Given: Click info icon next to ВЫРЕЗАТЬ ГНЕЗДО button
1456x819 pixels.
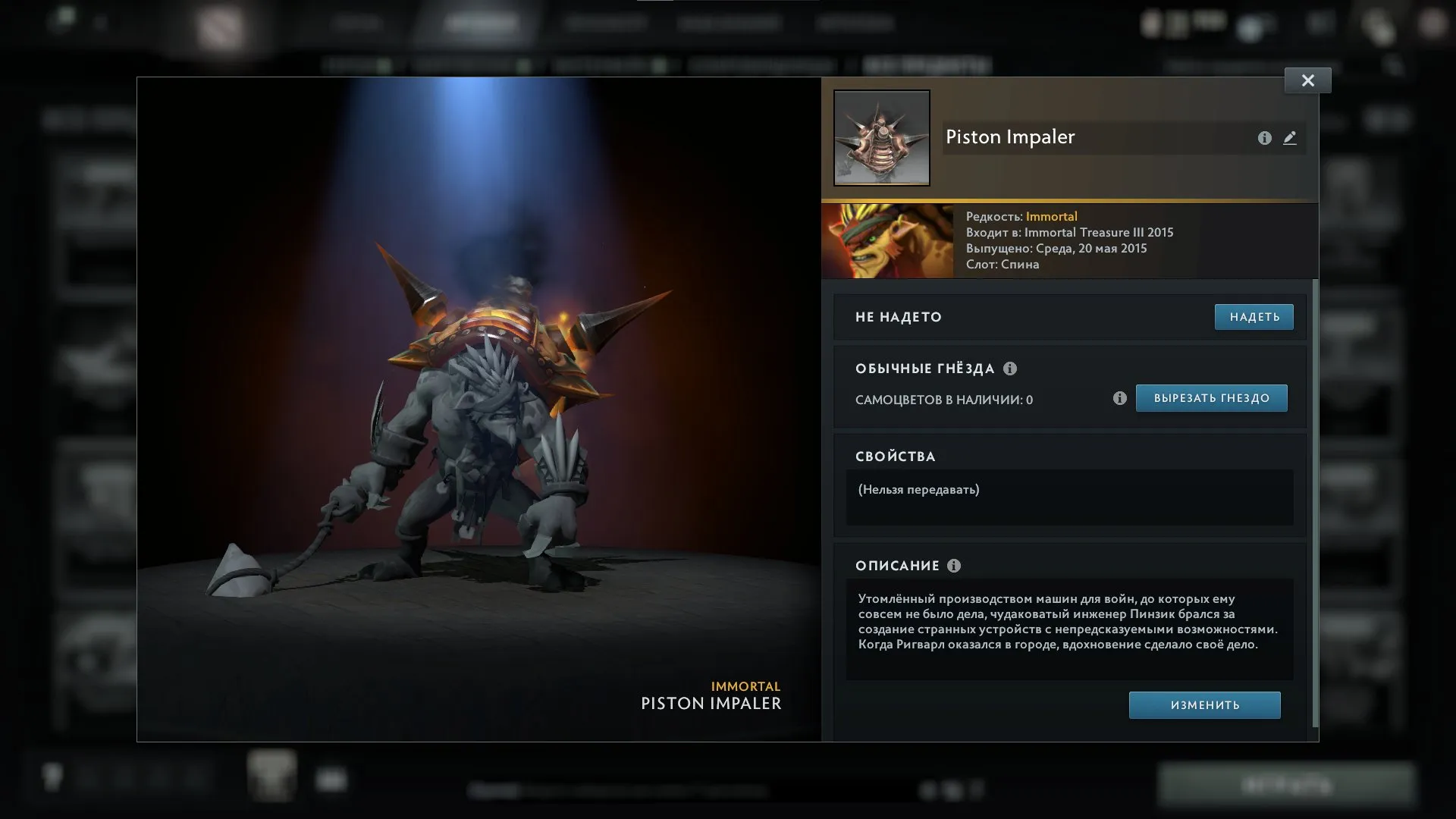Looking at the screenshot, I should click(x=1119, y=398).
